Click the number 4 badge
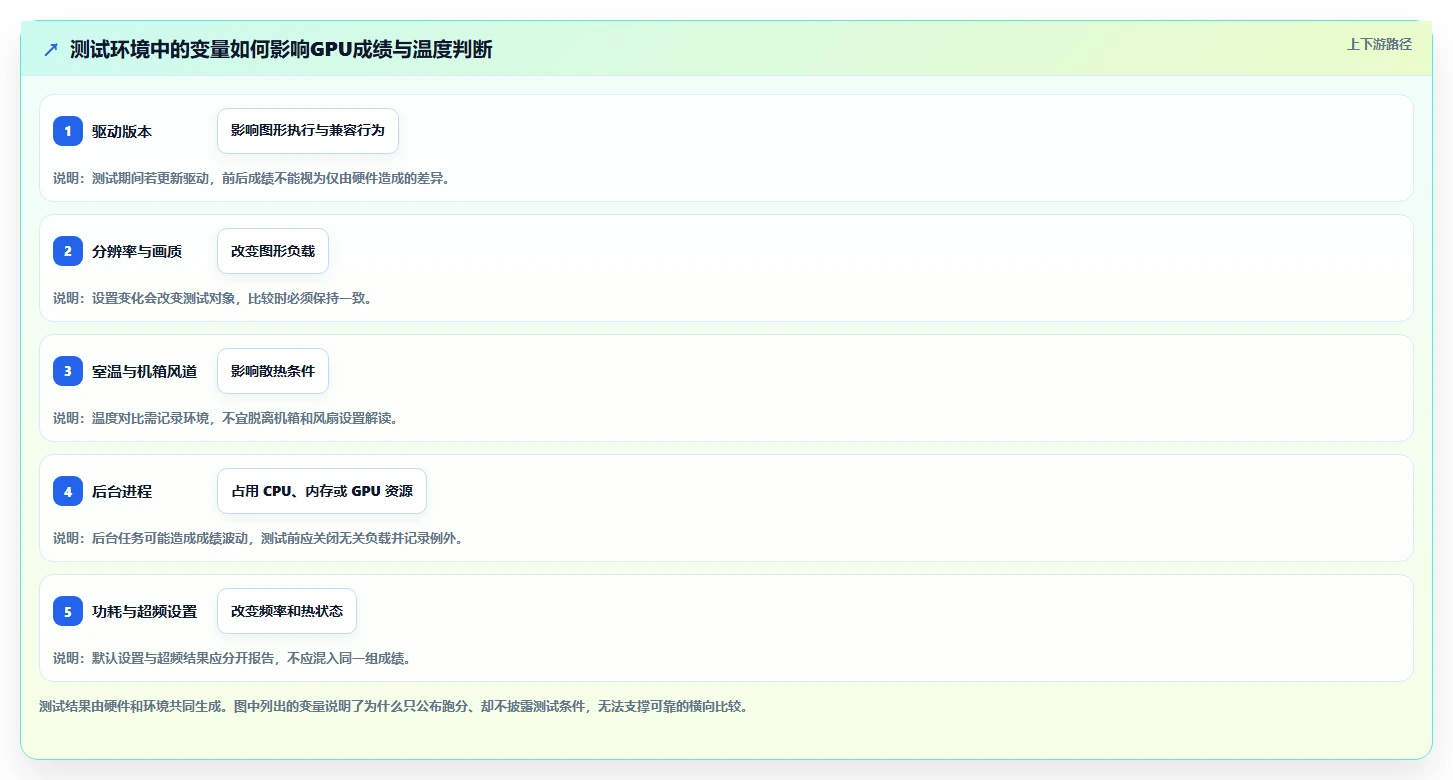Image resolution: width=1453 pixels, height=780 pixels. [x=68, y=491]
